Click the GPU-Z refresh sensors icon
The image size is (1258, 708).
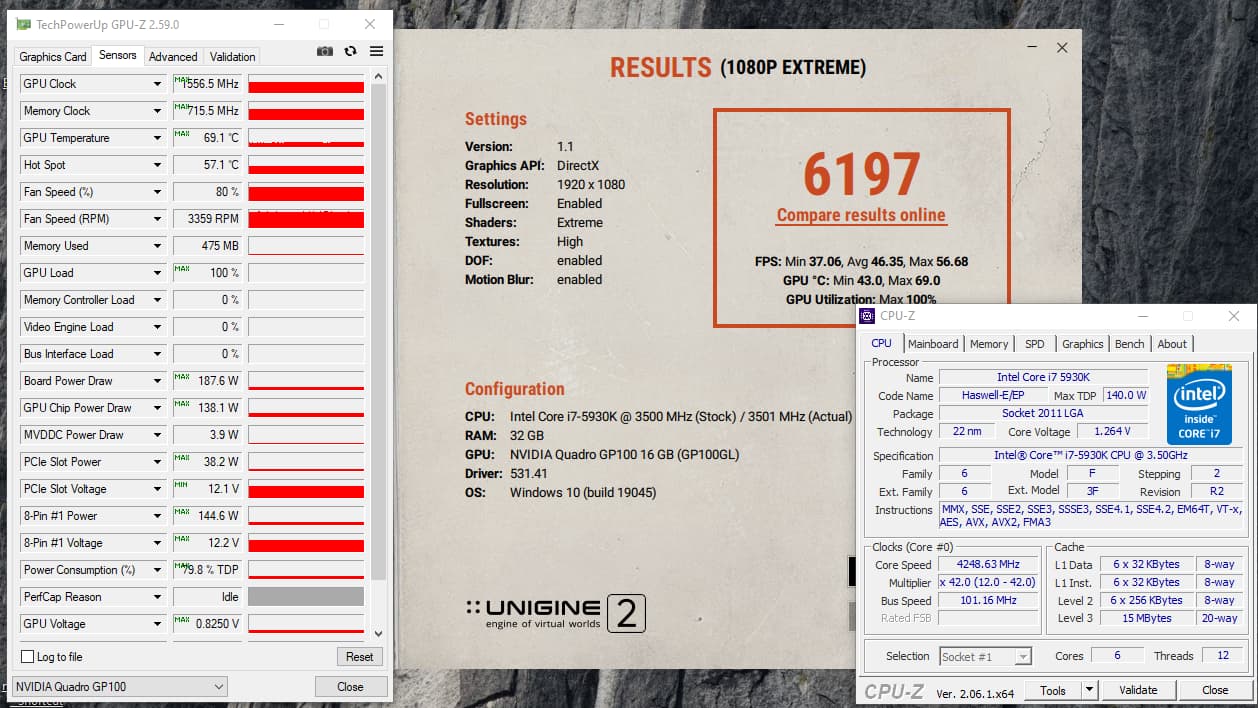coord(350,52)
